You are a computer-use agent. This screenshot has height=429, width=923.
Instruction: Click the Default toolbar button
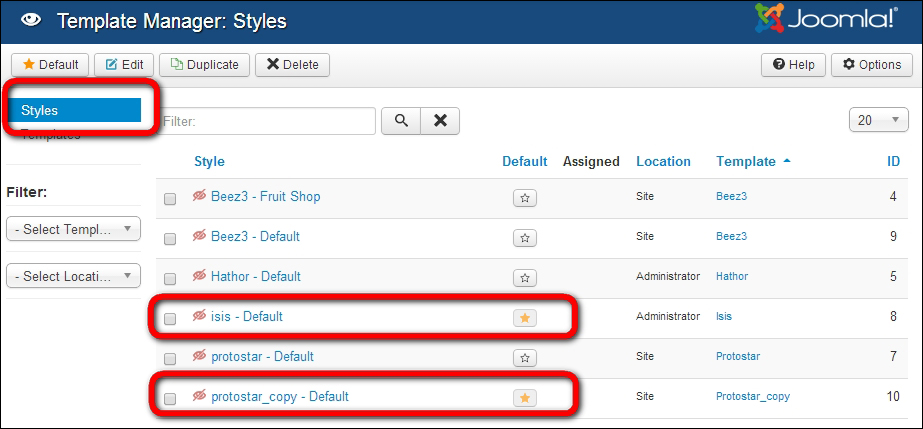click(x=50, y=65)
